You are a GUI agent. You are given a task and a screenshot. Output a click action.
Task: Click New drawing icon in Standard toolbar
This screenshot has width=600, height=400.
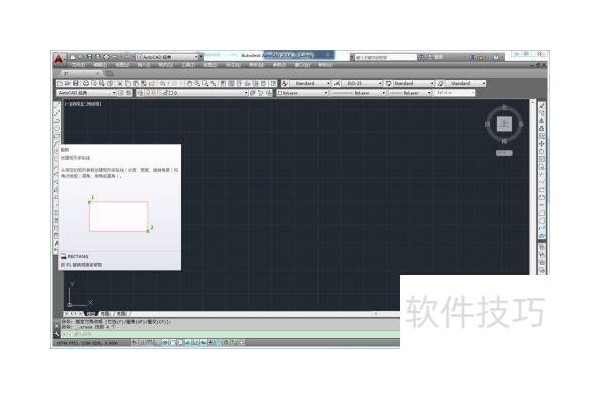(60, 83)
